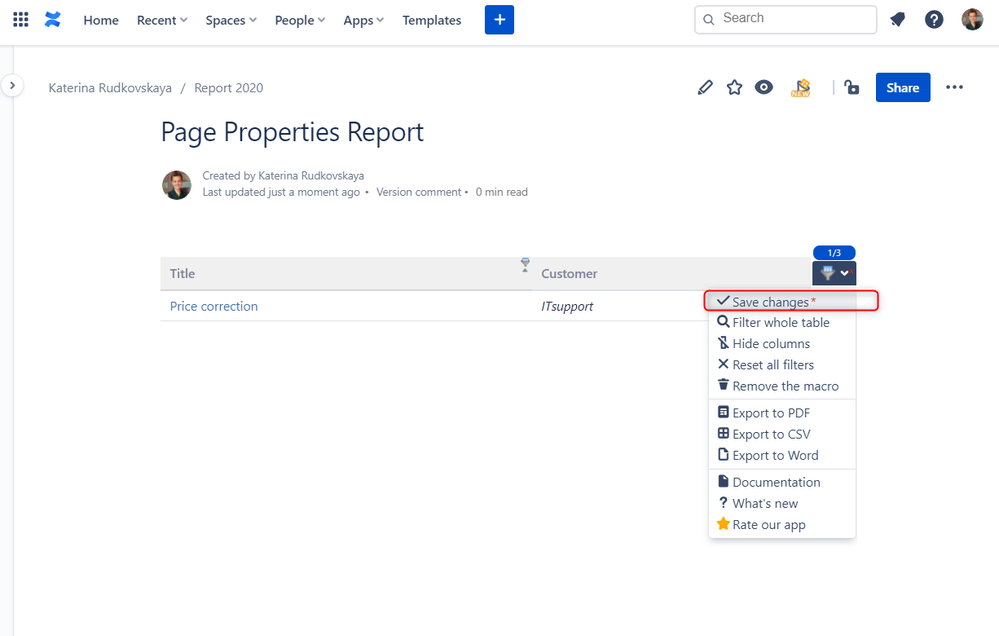The width and height of the screenshot is (999, 636).
Task: Open Price correction page link
Action: click(x=213, y=306)
